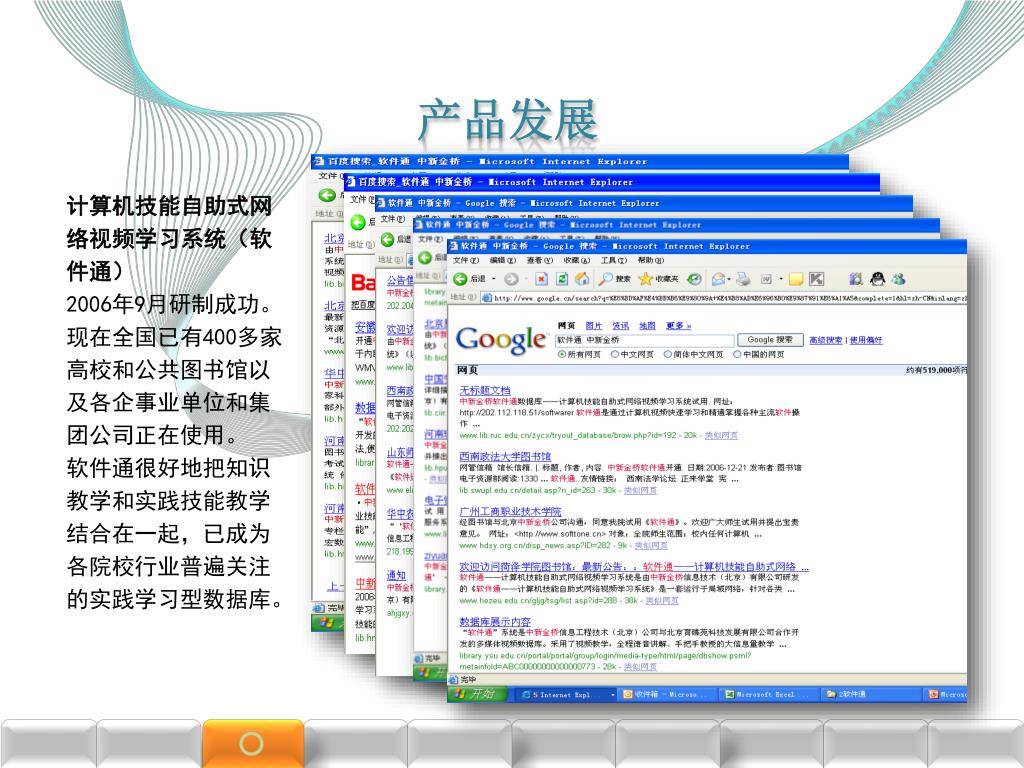
Task: Switch to Google 地图 tab link
Action: point(647,325)
